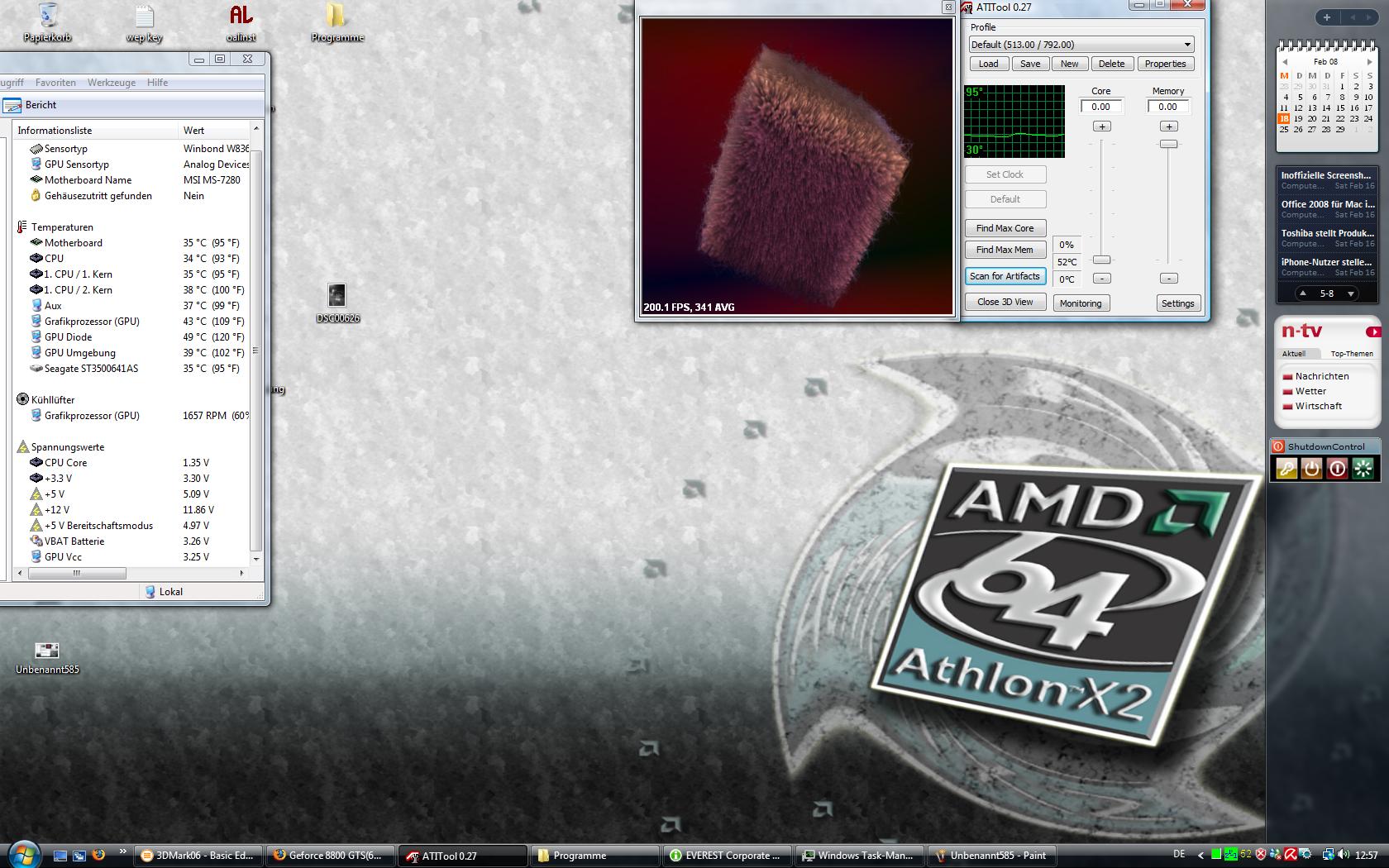Click the DE language indicator in taskbar
The width and height of the screenshot is (1389, 868).
tap(1179, 854)
